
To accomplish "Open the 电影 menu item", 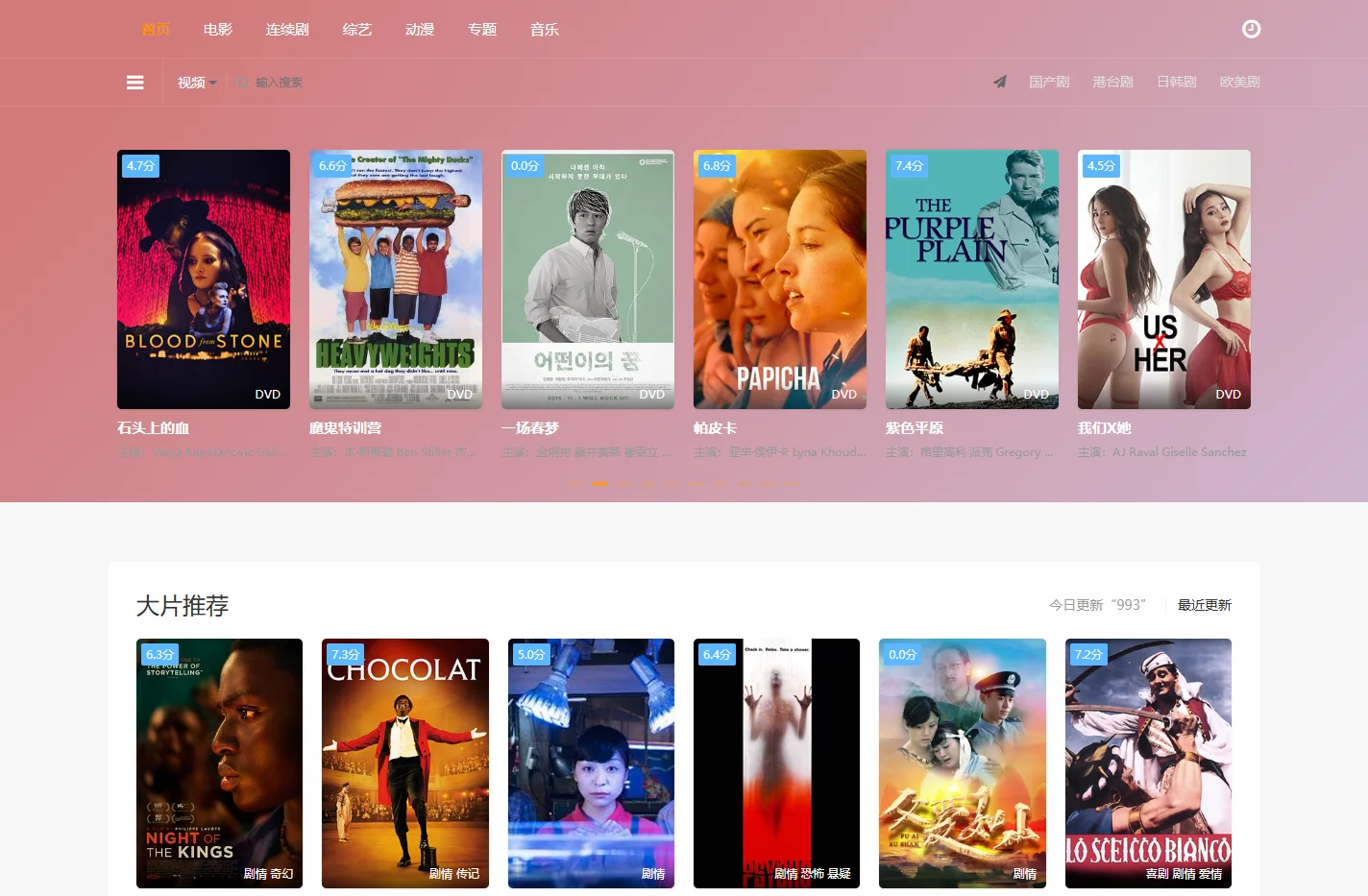I will click(x=218, y=30).
